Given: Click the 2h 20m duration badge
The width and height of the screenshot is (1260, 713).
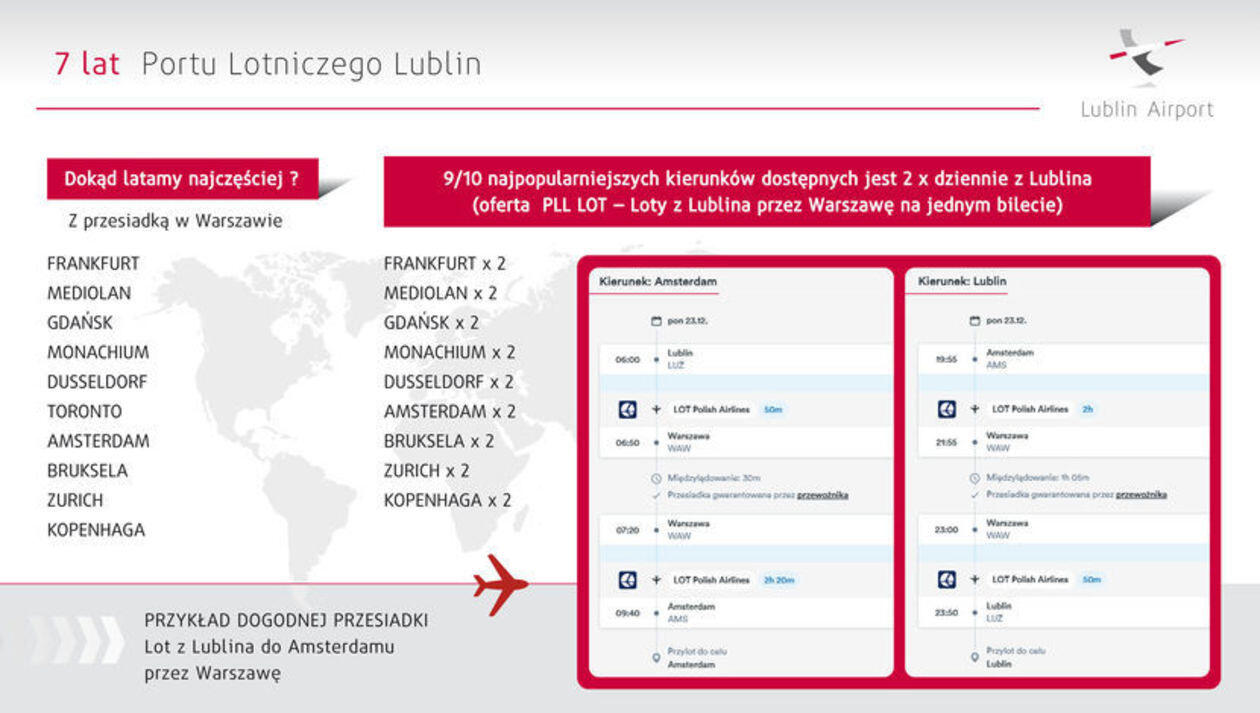Looking at the screenshot, I should (778, 580).
